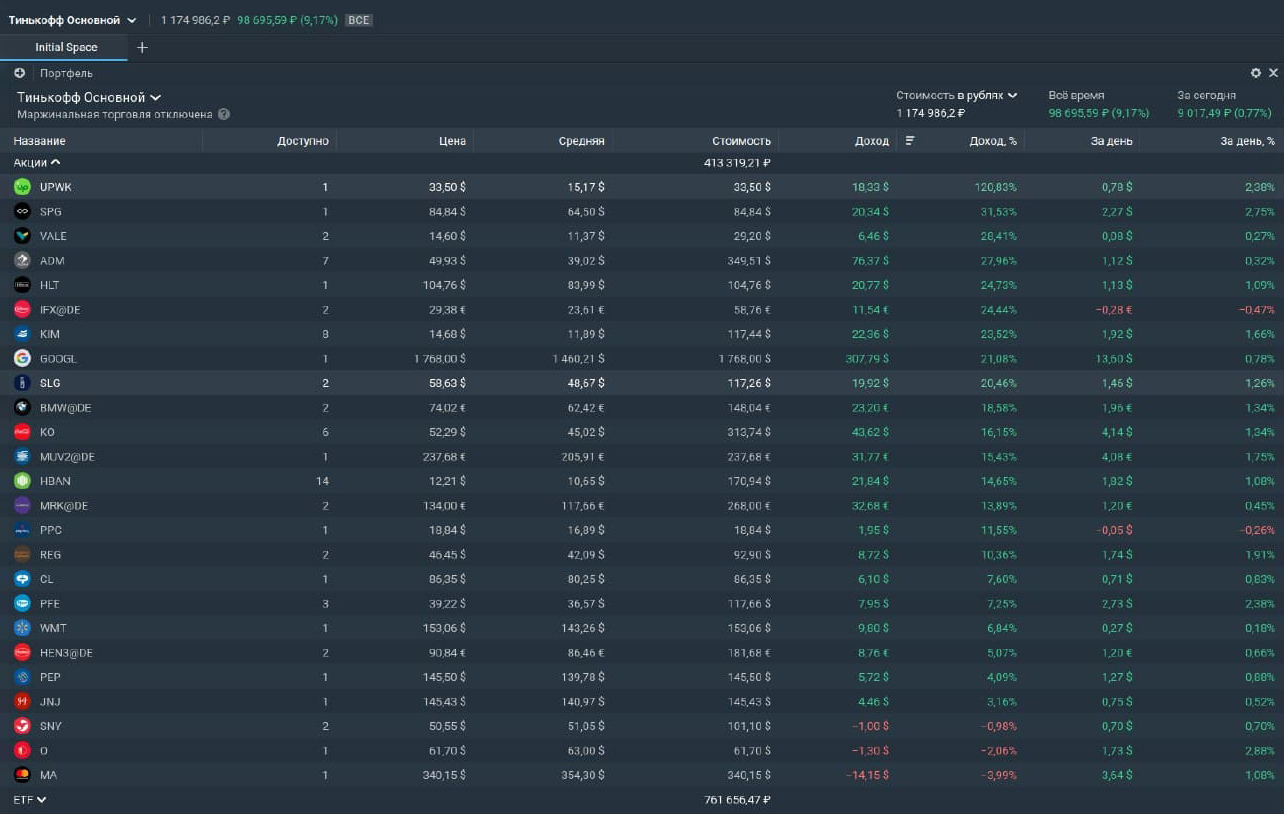
Task: Click KO average price 45,02 $
Action: point(586,432)
